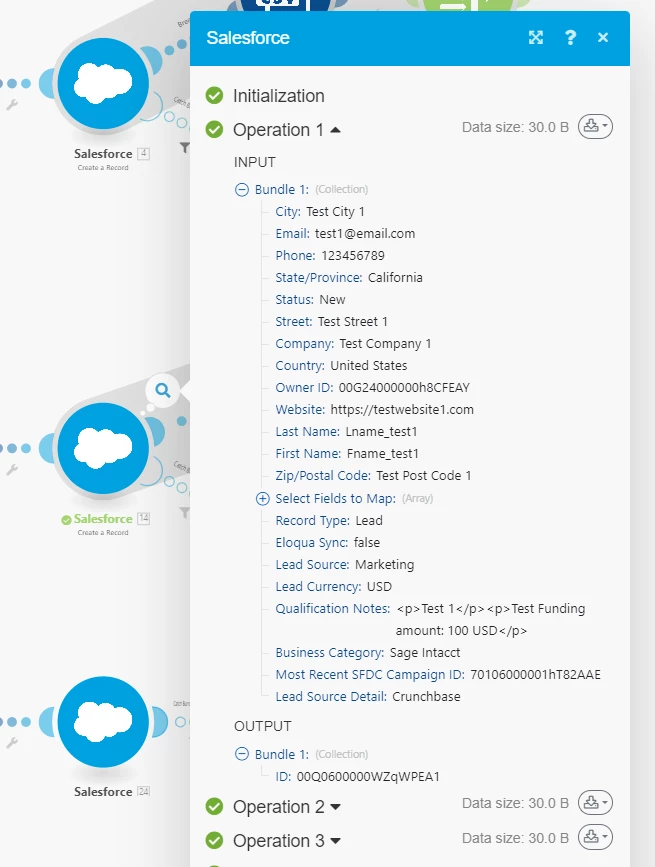The height and width of the screenshot is (867, 655).
Task: Click the Initialization step label
Action: (x=279, y=96)
